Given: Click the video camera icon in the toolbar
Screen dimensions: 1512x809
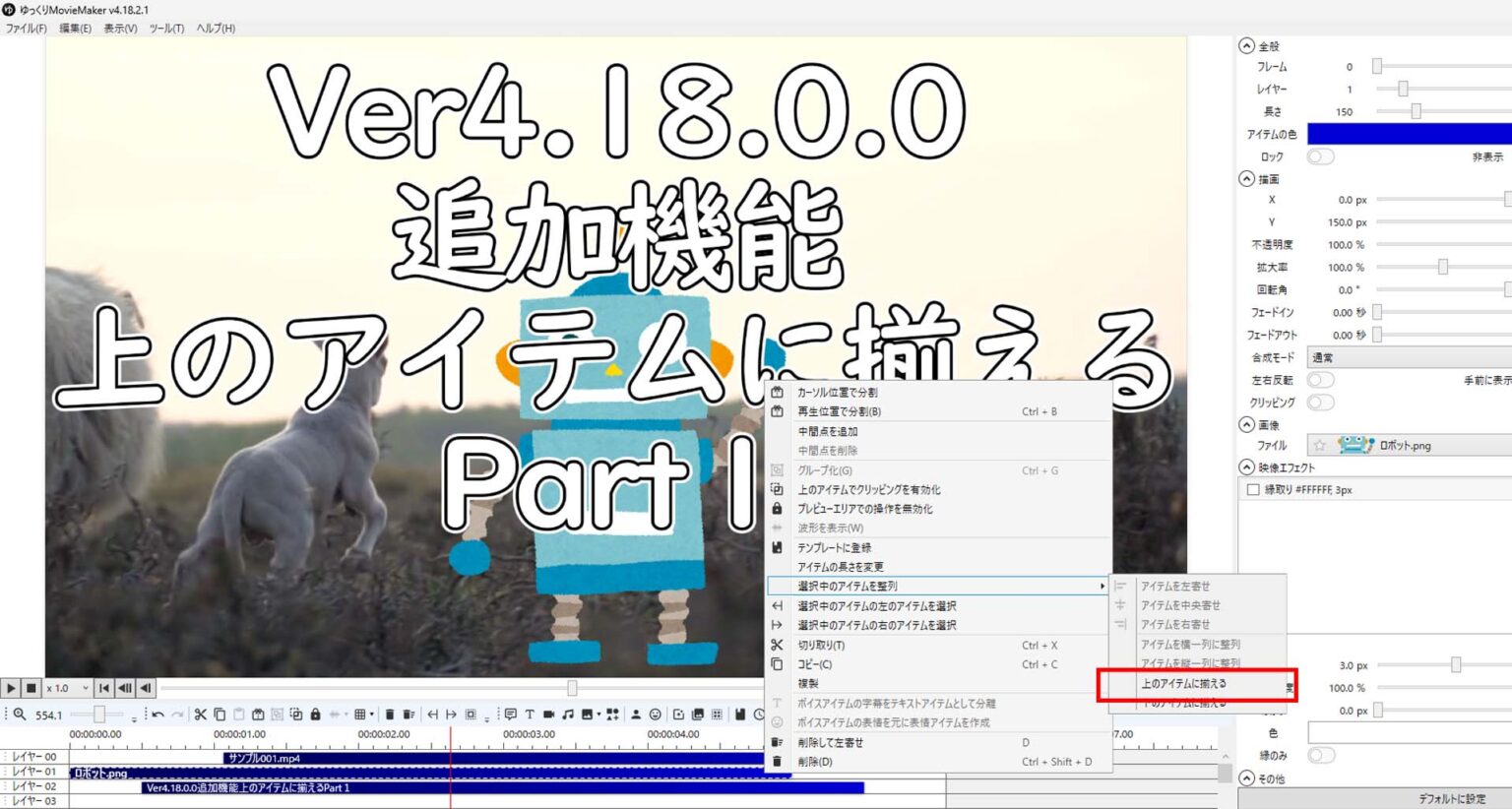Looking at the screenshot, I should tap(548, 714).
